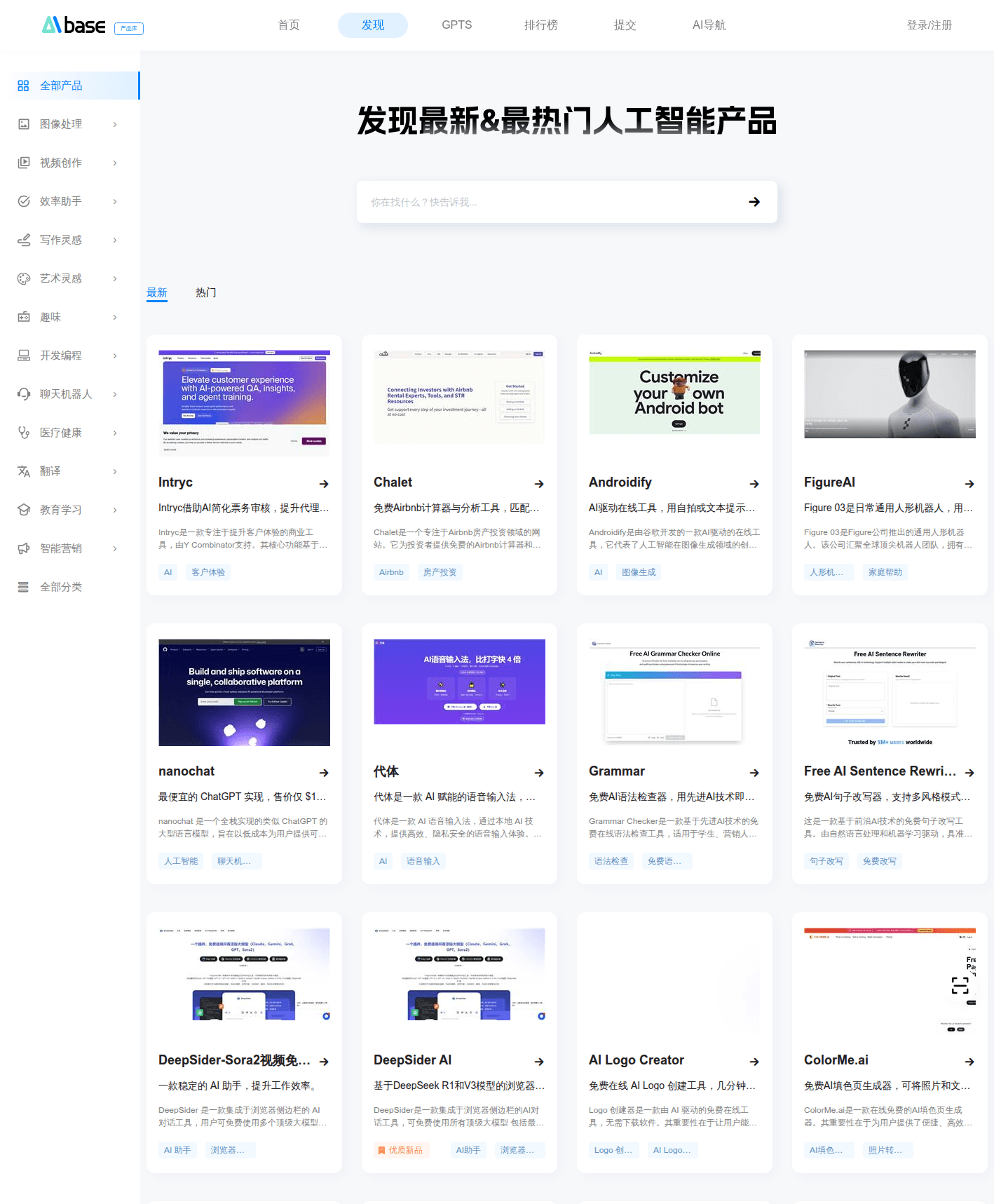This screenshot has width=994, height=1204.
Task: Expand the 开发编程 category chevron
Action: coord(115,356)
